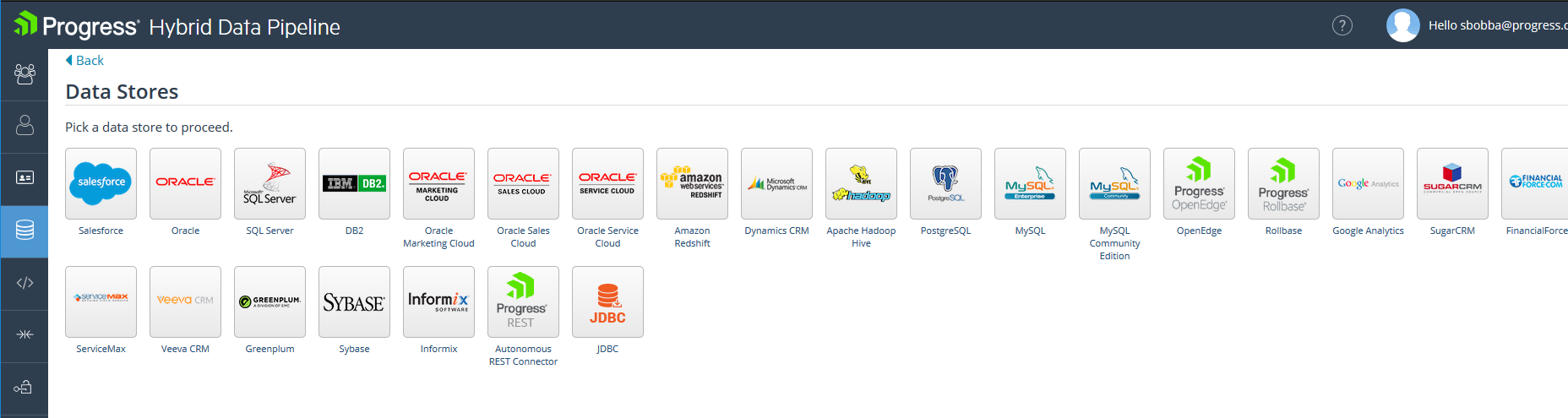Click the Dynamics CRM label

tap(776, 231)
